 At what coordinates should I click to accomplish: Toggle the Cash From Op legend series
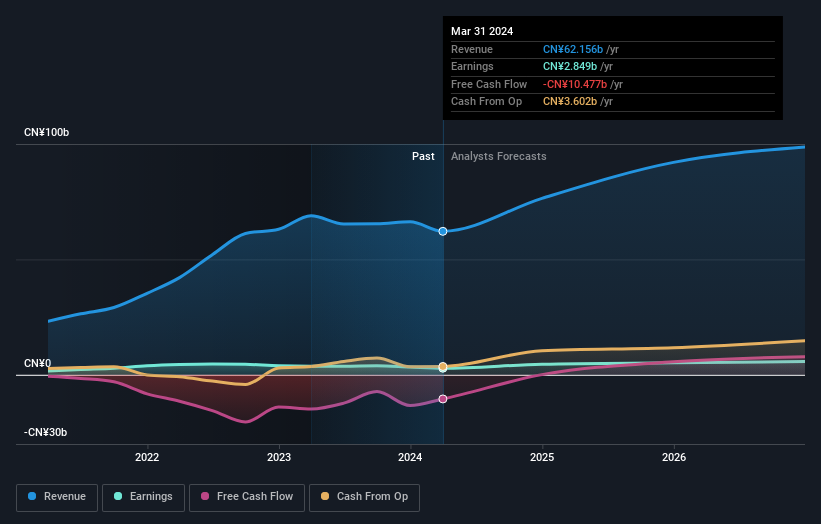click(364, 497)
